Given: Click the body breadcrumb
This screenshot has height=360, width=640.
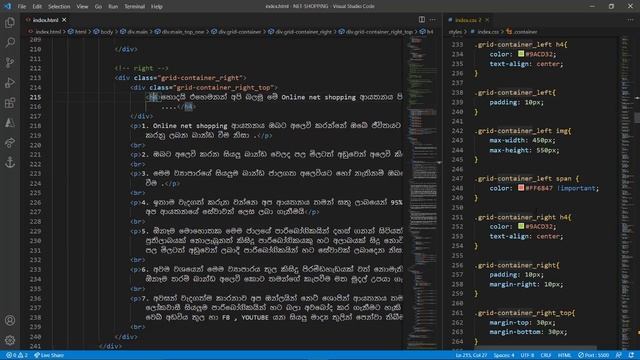Looking at the screenshot, I should click(x=103, y=31).
